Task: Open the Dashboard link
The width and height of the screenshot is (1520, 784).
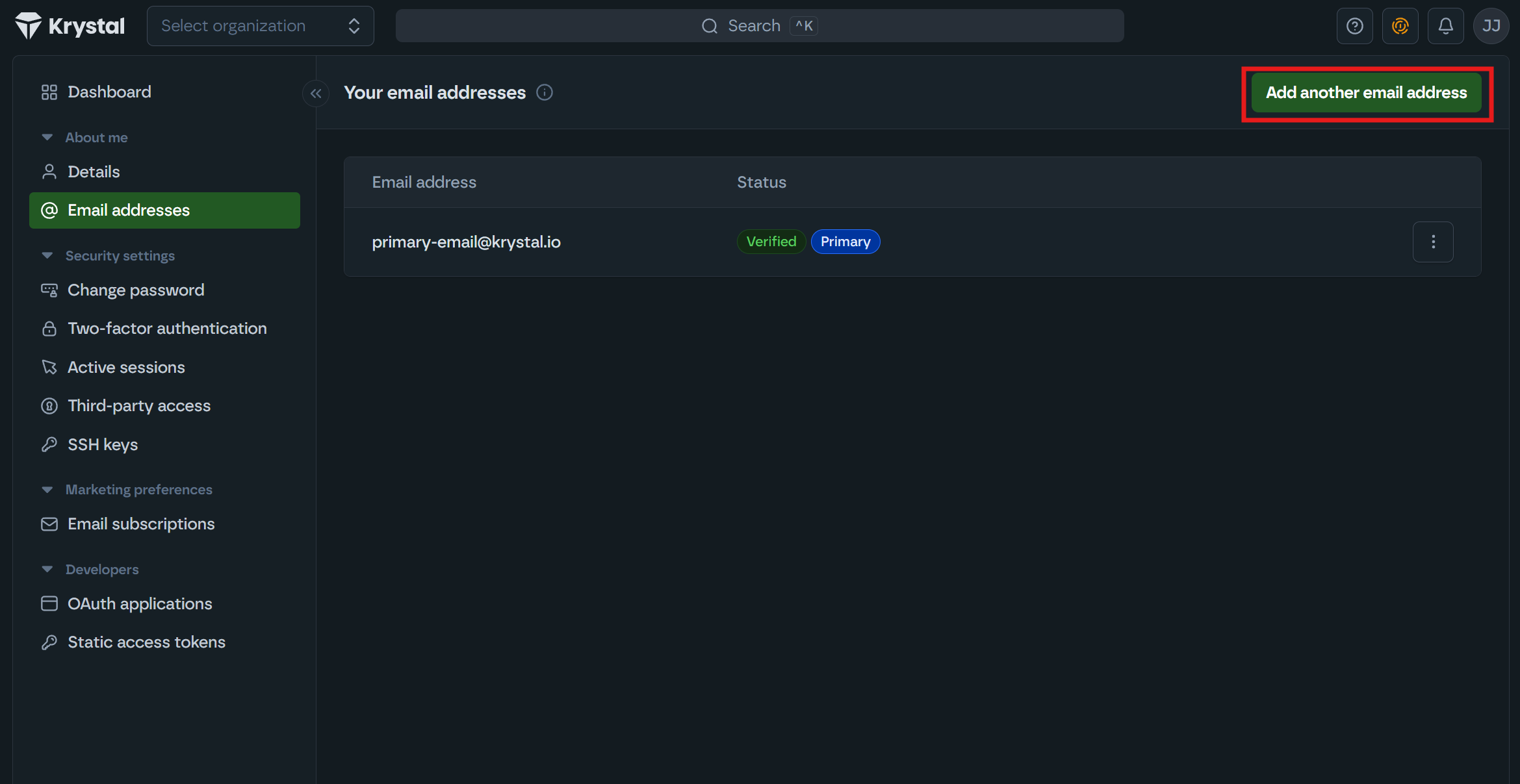Action: [x=109, y=92]
